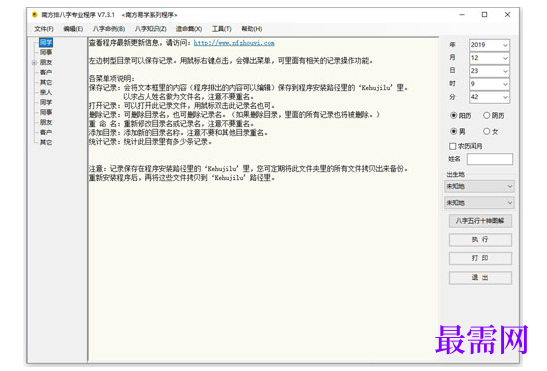Maximize the 南方排八字 window
This screenshot has width=547, height=371.
click(485, 15)
